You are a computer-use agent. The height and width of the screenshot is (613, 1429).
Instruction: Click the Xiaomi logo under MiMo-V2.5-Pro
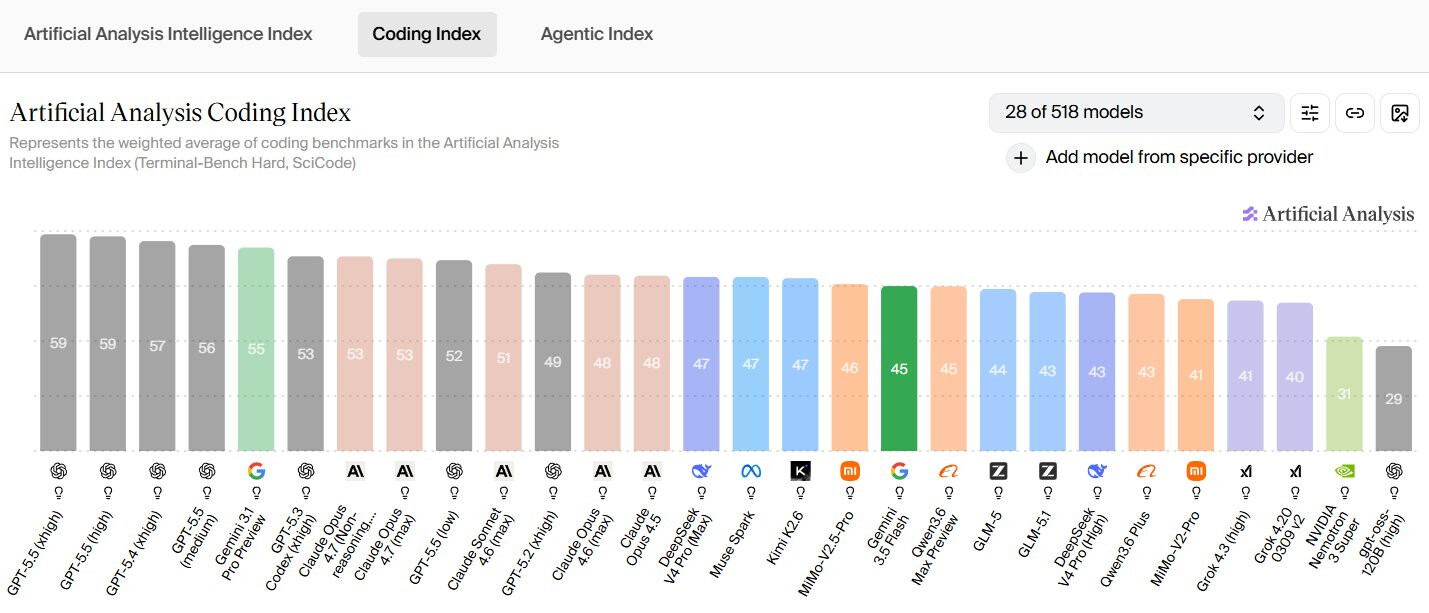click(x=850, y=470)
